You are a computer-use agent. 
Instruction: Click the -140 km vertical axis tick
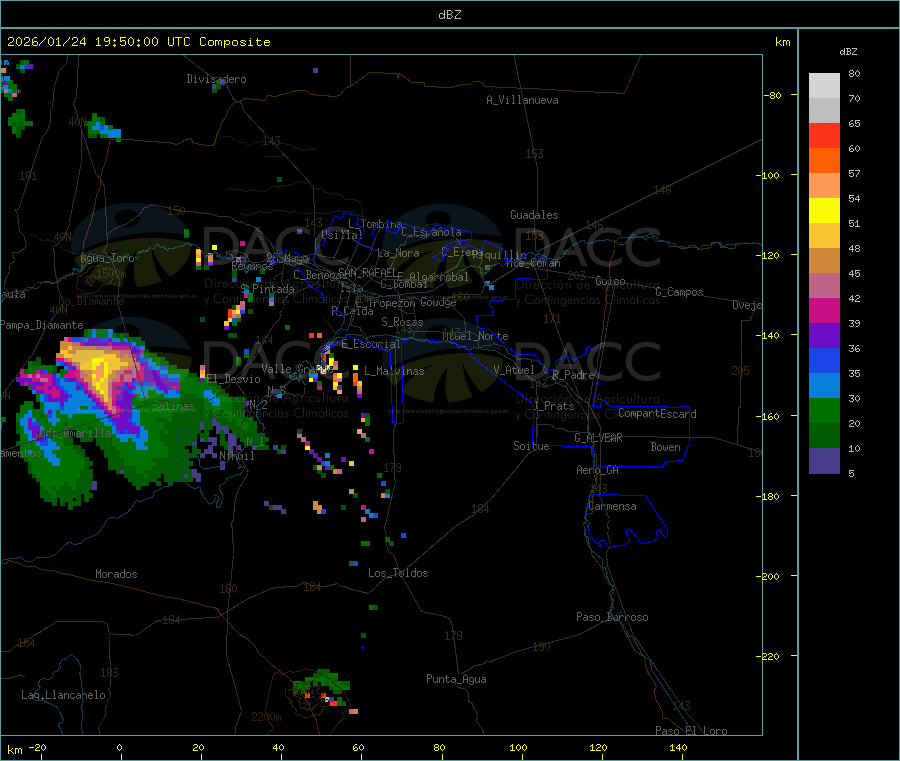click(771, 335)
